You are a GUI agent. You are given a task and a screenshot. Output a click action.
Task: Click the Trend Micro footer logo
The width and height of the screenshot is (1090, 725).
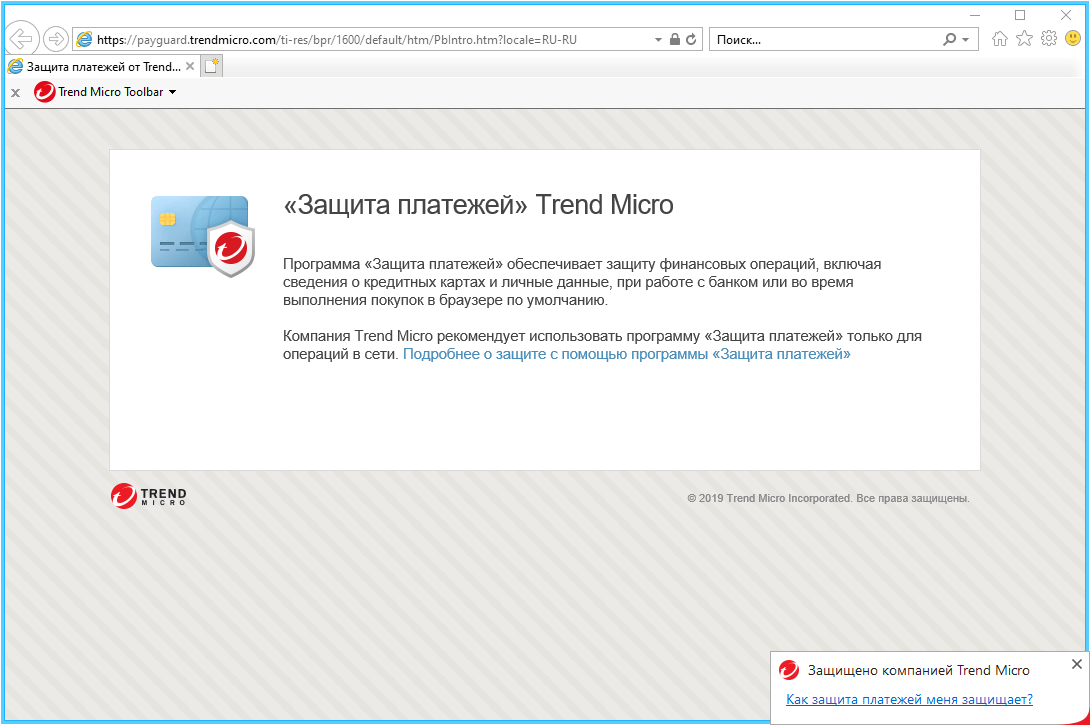coord(149,496)
